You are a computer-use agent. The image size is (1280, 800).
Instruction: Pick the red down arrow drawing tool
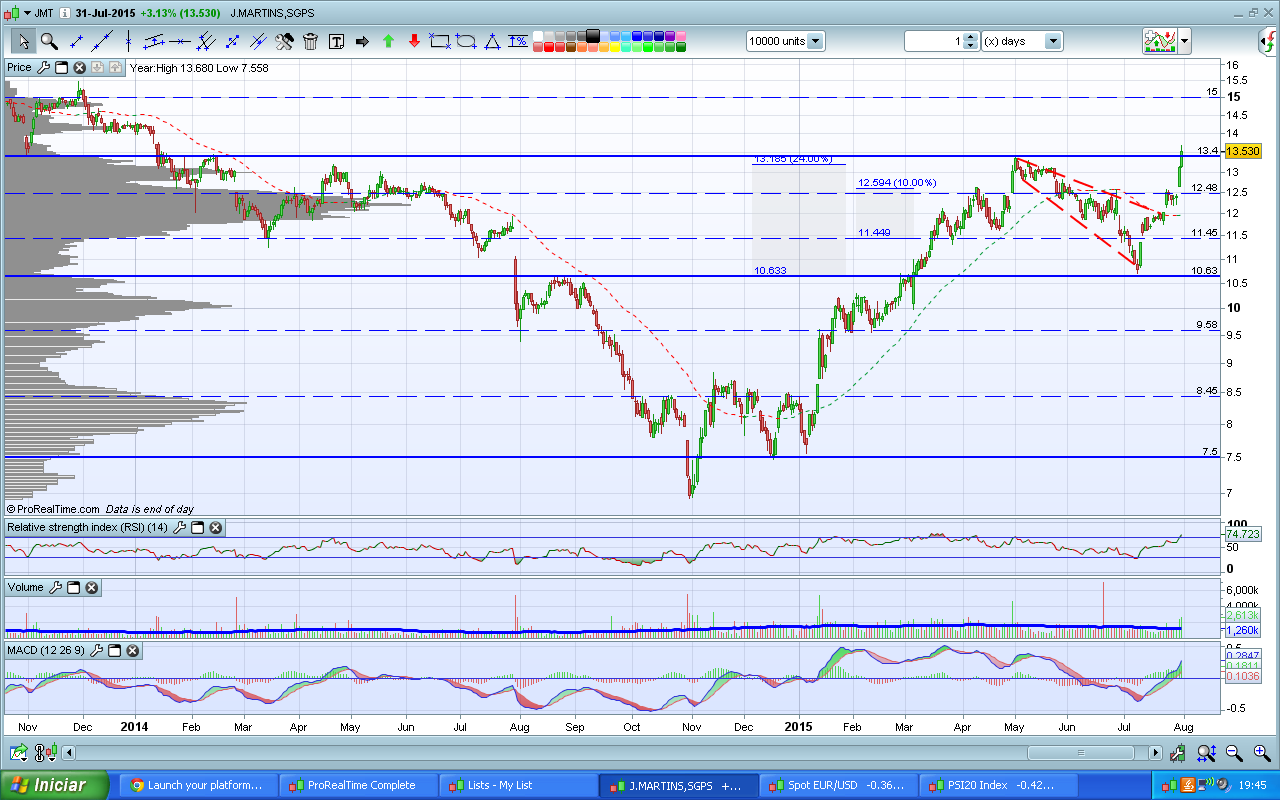click(414, 41)
